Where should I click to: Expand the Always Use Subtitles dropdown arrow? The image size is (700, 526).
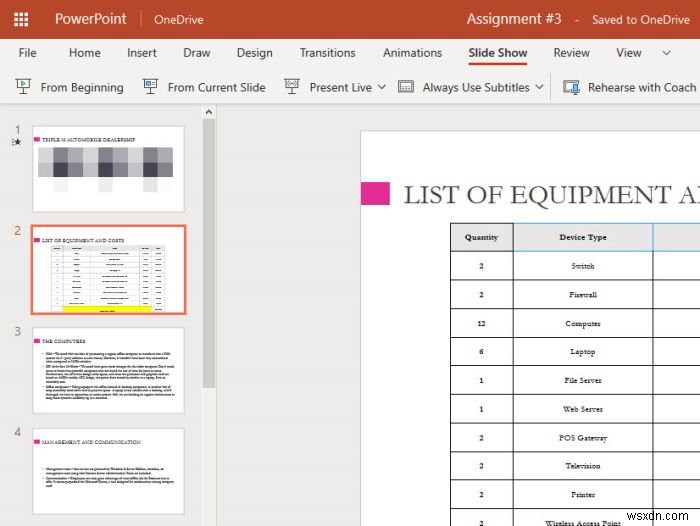pos(539,87)
